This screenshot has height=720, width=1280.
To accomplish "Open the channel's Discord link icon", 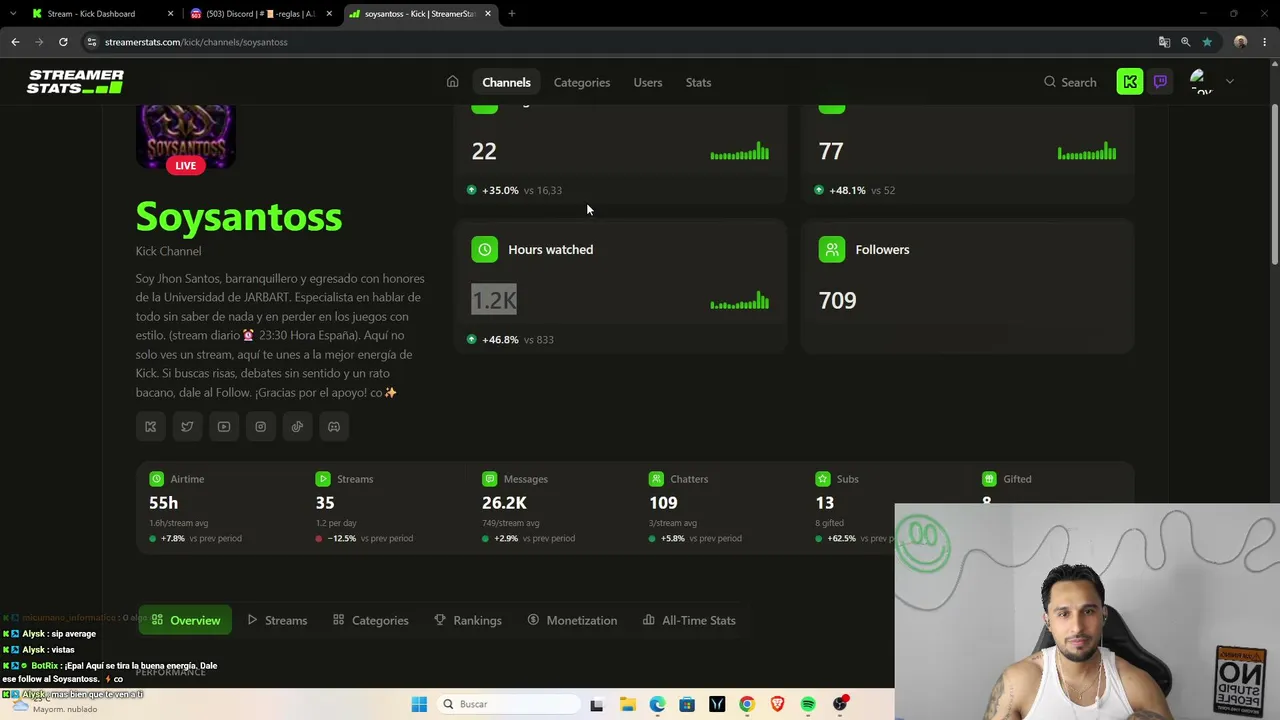I will click(334, 427).
